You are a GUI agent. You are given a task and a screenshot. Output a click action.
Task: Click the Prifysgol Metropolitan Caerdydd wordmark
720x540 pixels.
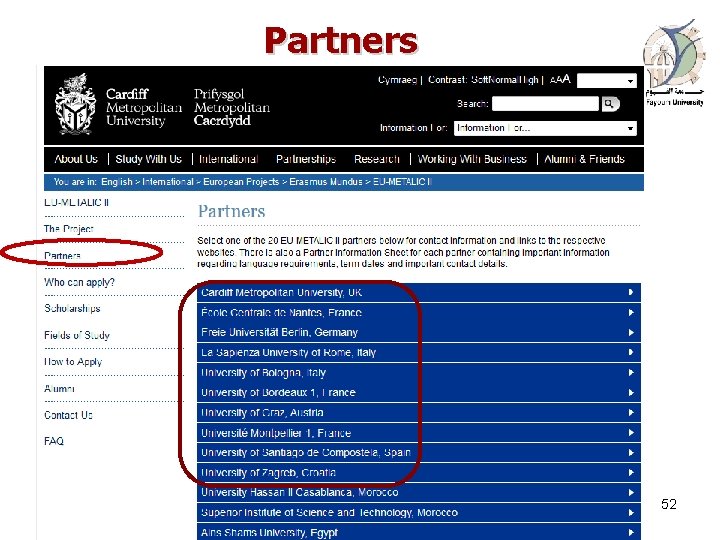[x=231, y=107]
